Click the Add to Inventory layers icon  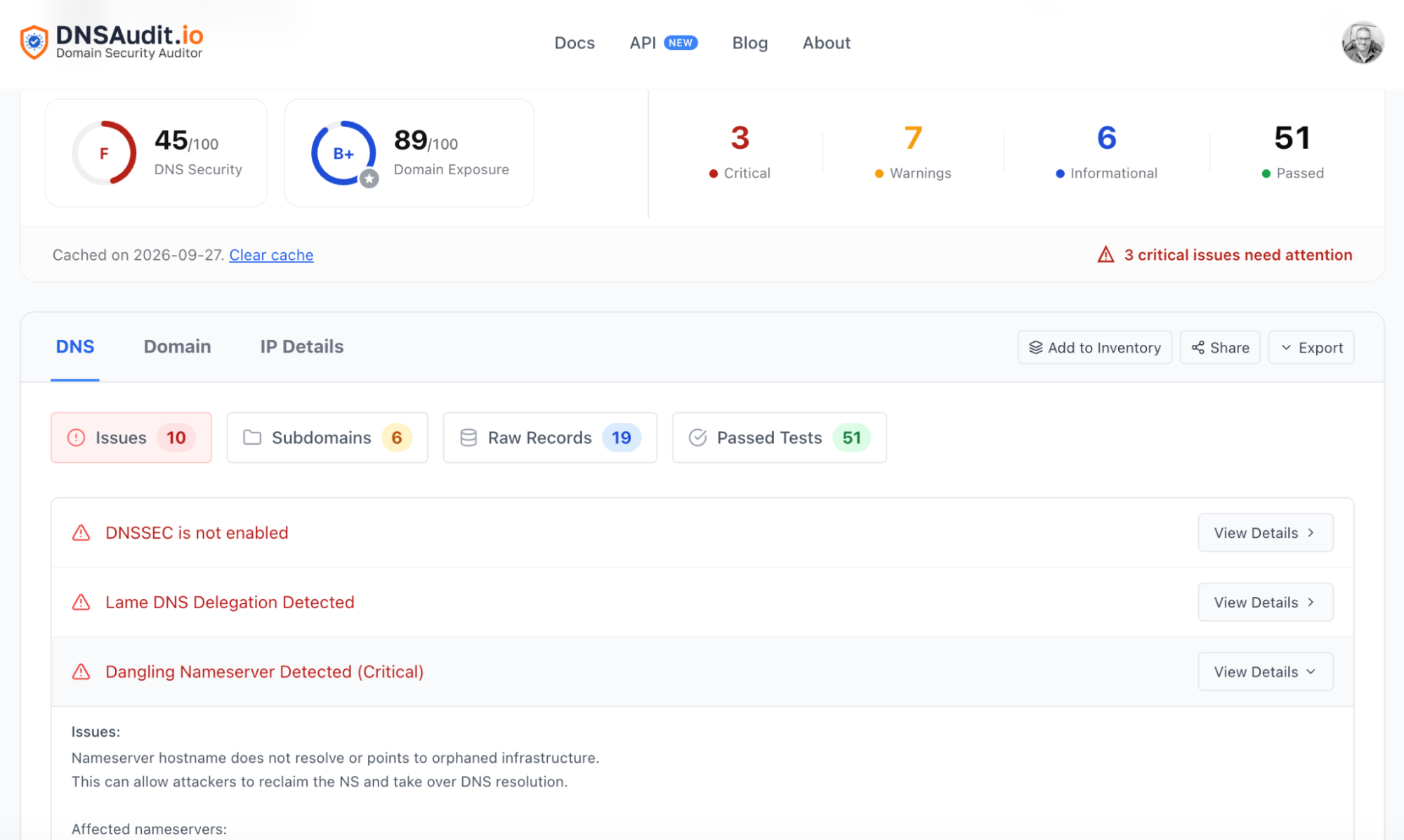[1035, 348]
